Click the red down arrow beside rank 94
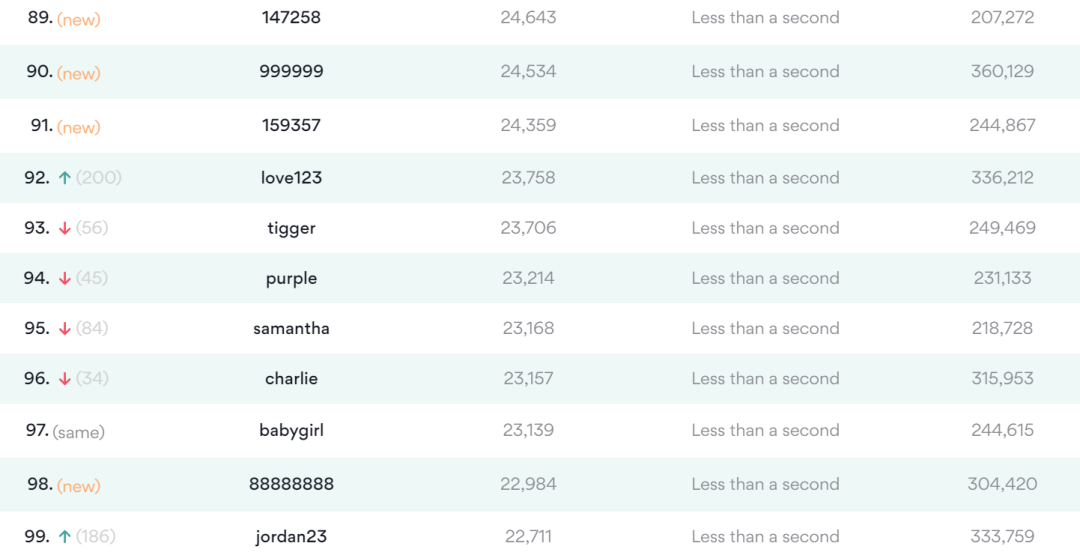 pyautogui.click(x=65, y=278)
